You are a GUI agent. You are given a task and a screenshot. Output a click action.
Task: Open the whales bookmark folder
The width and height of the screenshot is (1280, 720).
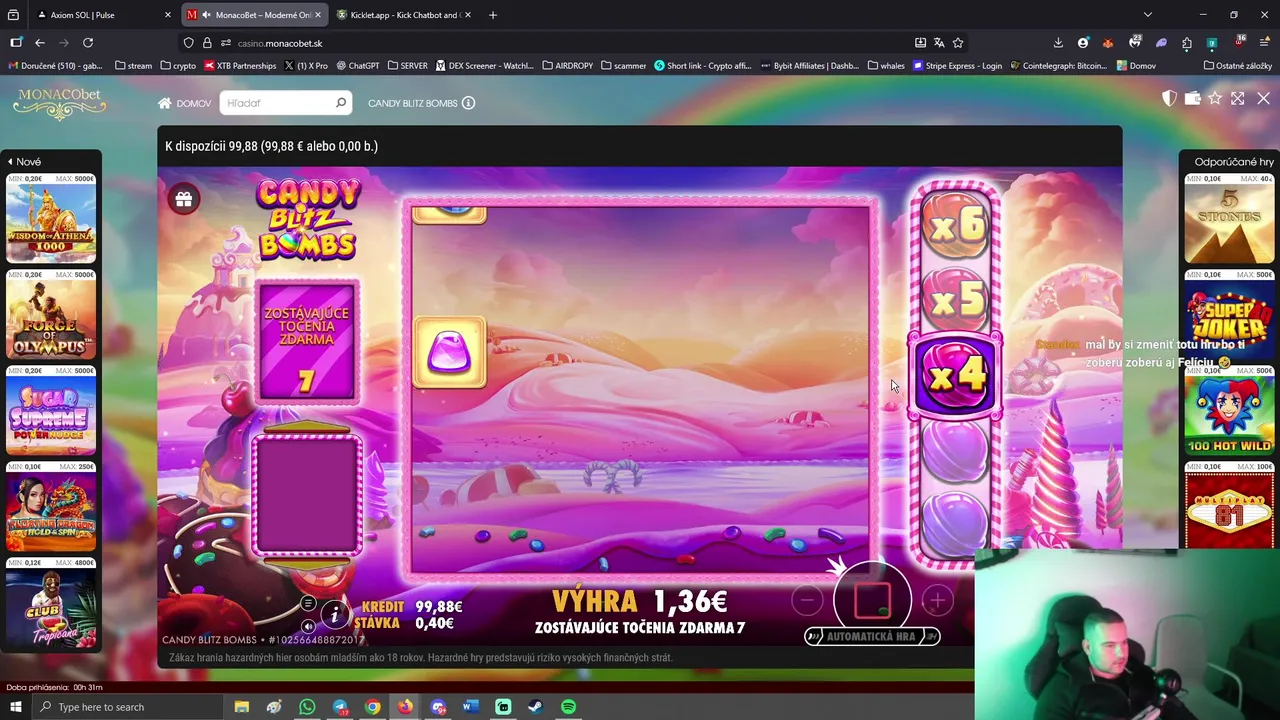point(886,66)
